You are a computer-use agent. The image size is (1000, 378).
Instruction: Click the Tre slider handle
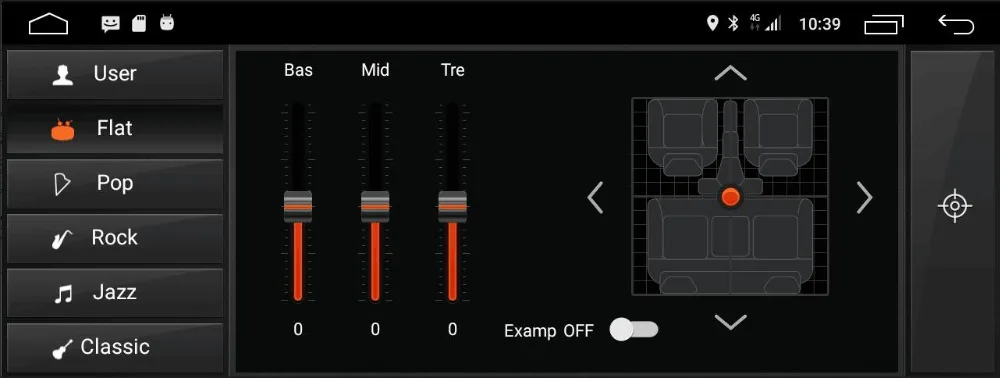tap(452, 207)
